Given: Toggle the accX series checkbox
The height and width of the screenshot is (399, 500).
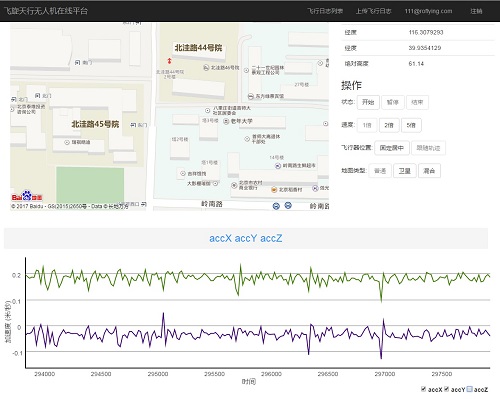Looking at the screenshot, I should (x=424, y=389).
